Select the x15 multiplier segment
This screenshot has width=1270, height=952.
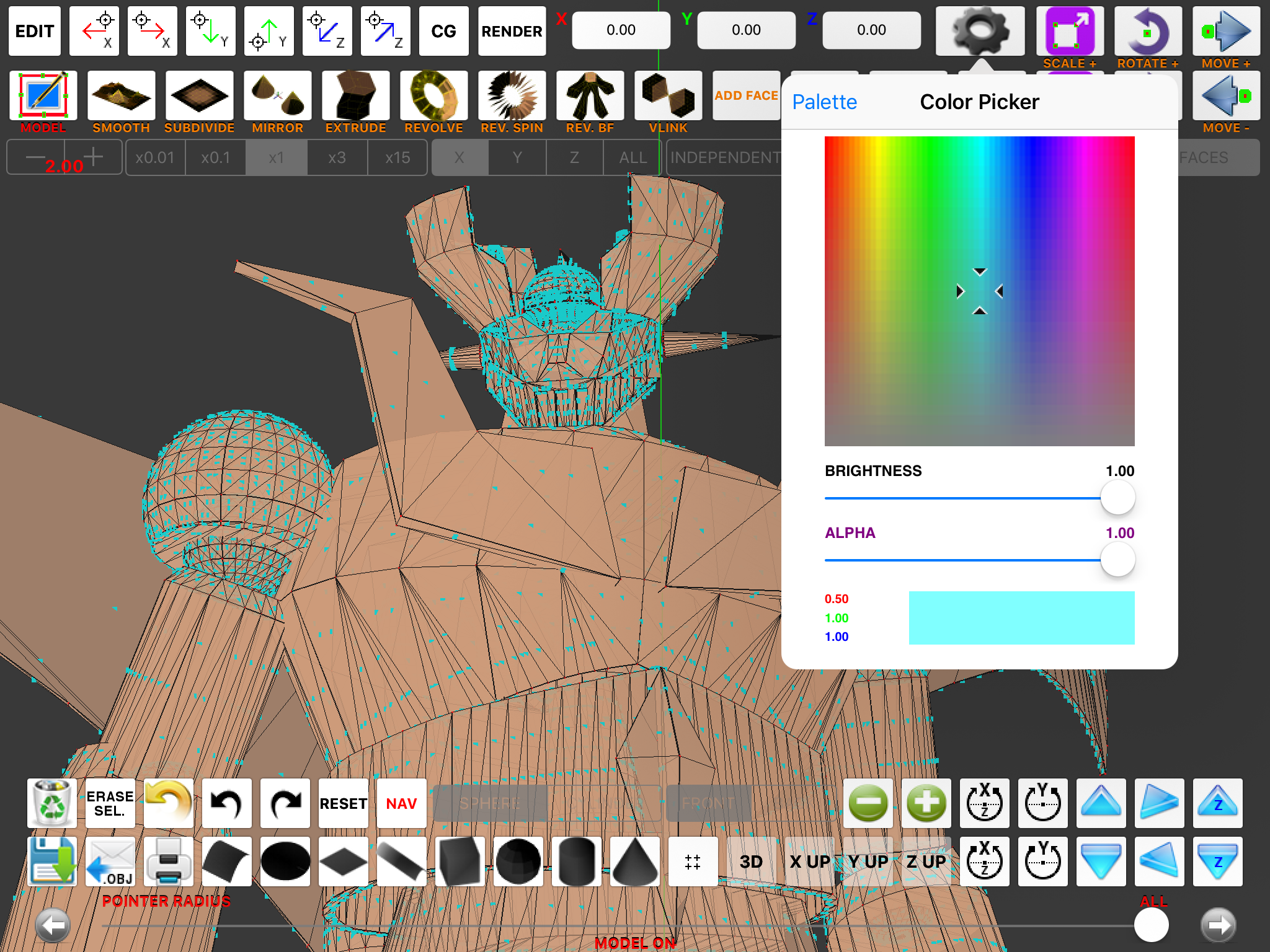(397, 157)
